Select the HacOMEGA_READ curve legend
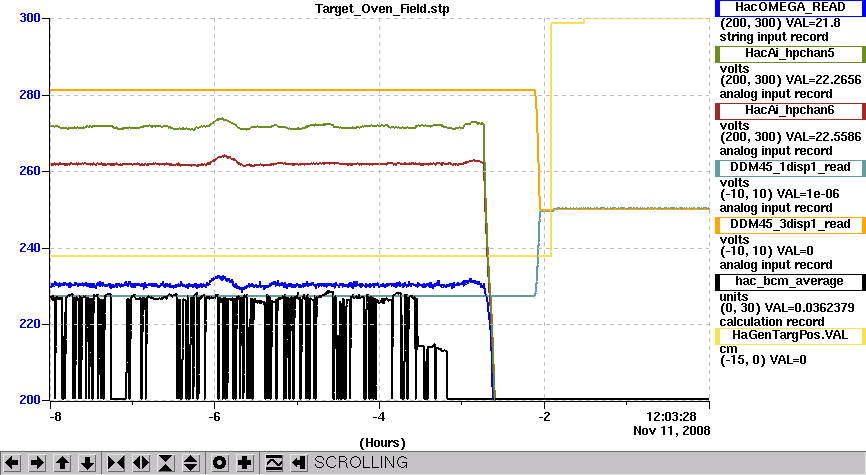 coord(790,8)
